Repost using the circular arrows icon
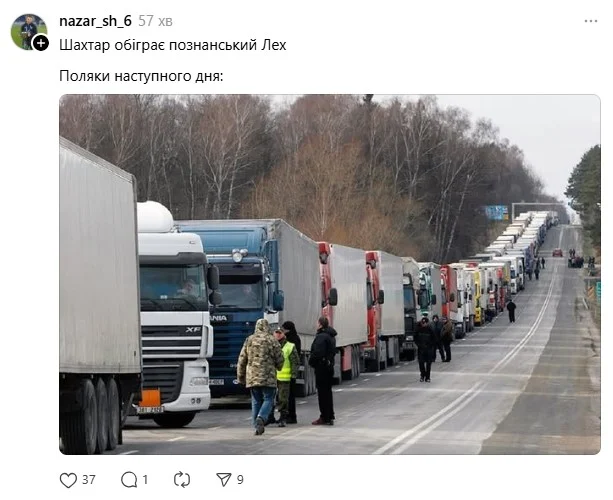The height and width of the screenshot is (500, 613). click(182, 480)
